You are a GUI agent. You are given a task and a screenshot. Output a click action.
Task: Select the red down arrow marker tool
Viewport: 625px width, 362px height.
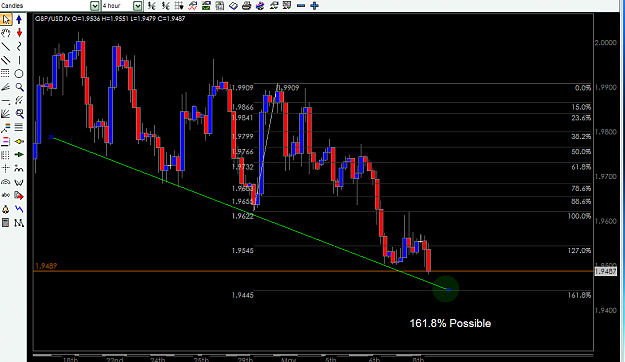click(19, 33)
